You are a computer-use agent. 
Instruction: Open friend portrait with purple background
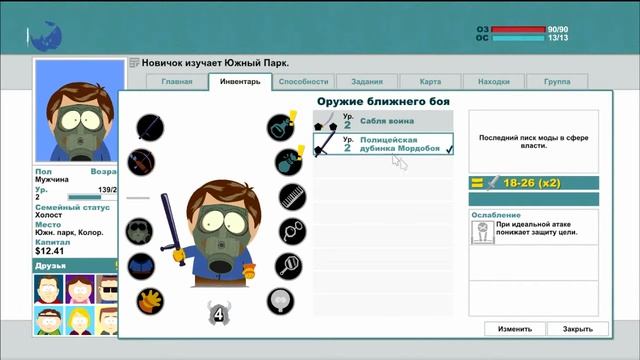point(80,289)
